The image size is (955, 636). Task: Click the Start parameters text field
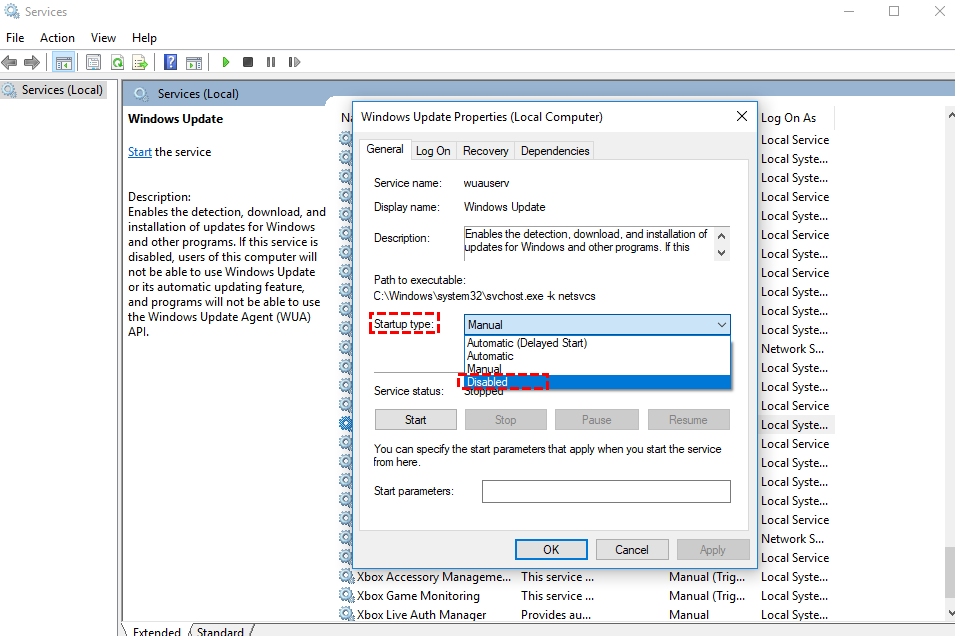coord(606,492)
